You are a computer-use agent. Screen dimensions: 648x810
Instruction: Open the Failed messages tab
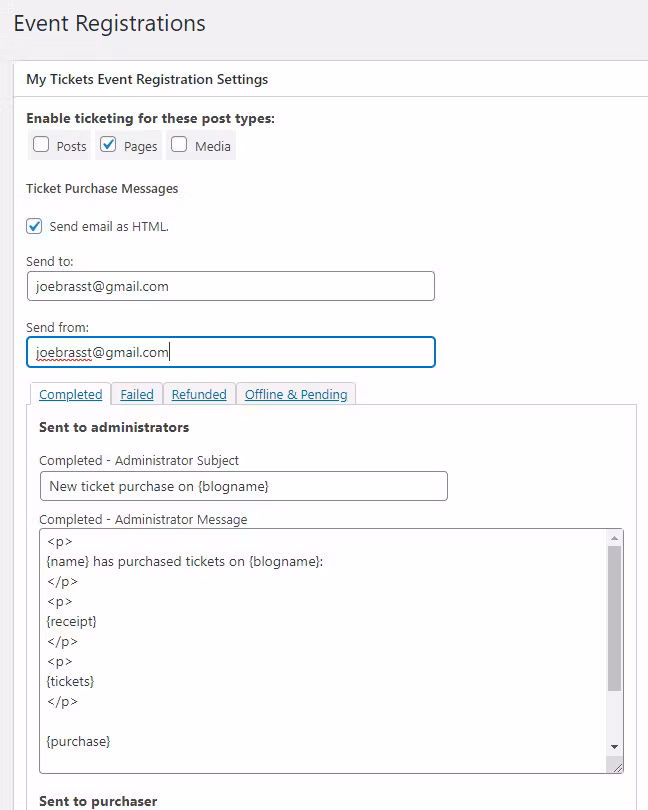coord(137,395)
